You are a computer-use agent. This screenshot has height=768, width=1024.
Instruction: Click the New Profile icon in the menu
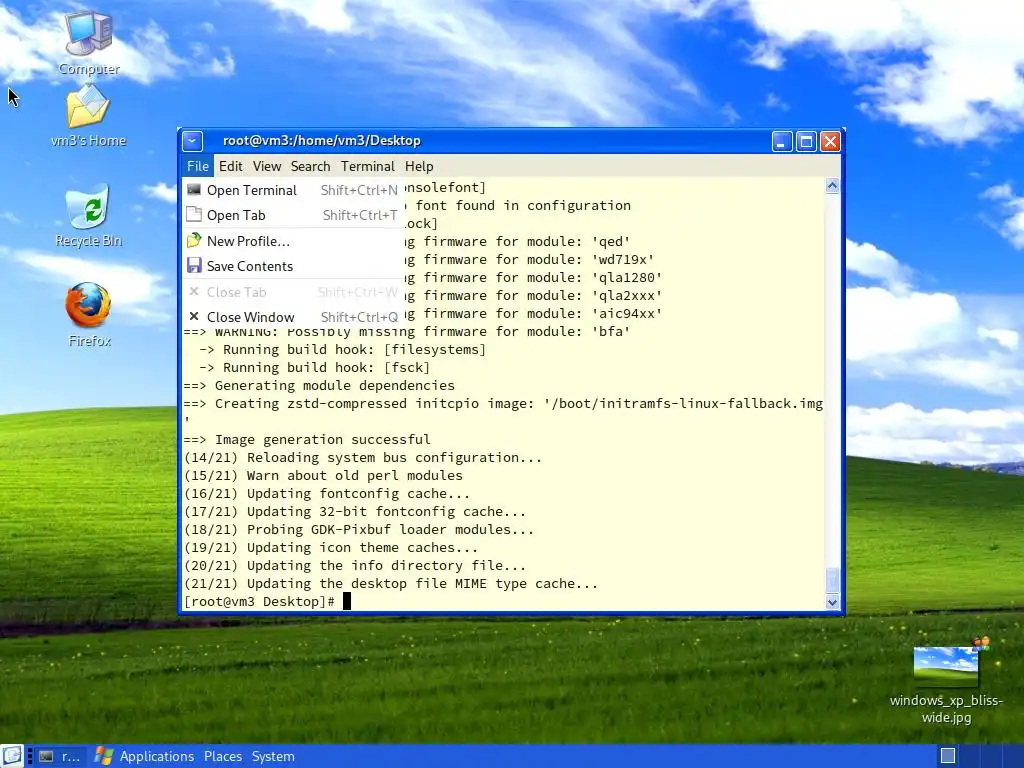(x=194, y=240)
